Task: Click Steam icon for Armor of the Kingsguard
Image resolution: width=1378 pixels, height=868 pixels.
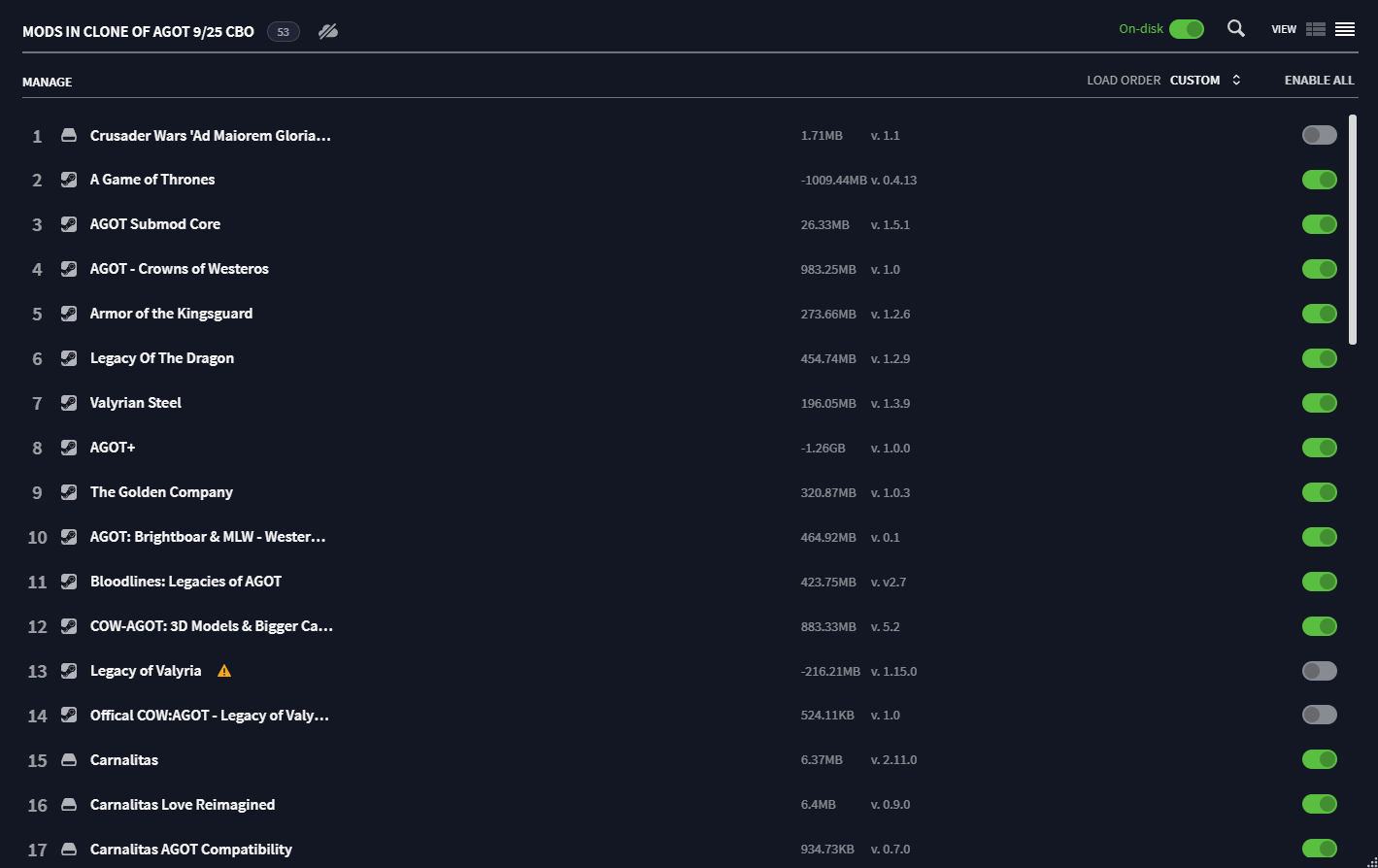Action: 69,314
